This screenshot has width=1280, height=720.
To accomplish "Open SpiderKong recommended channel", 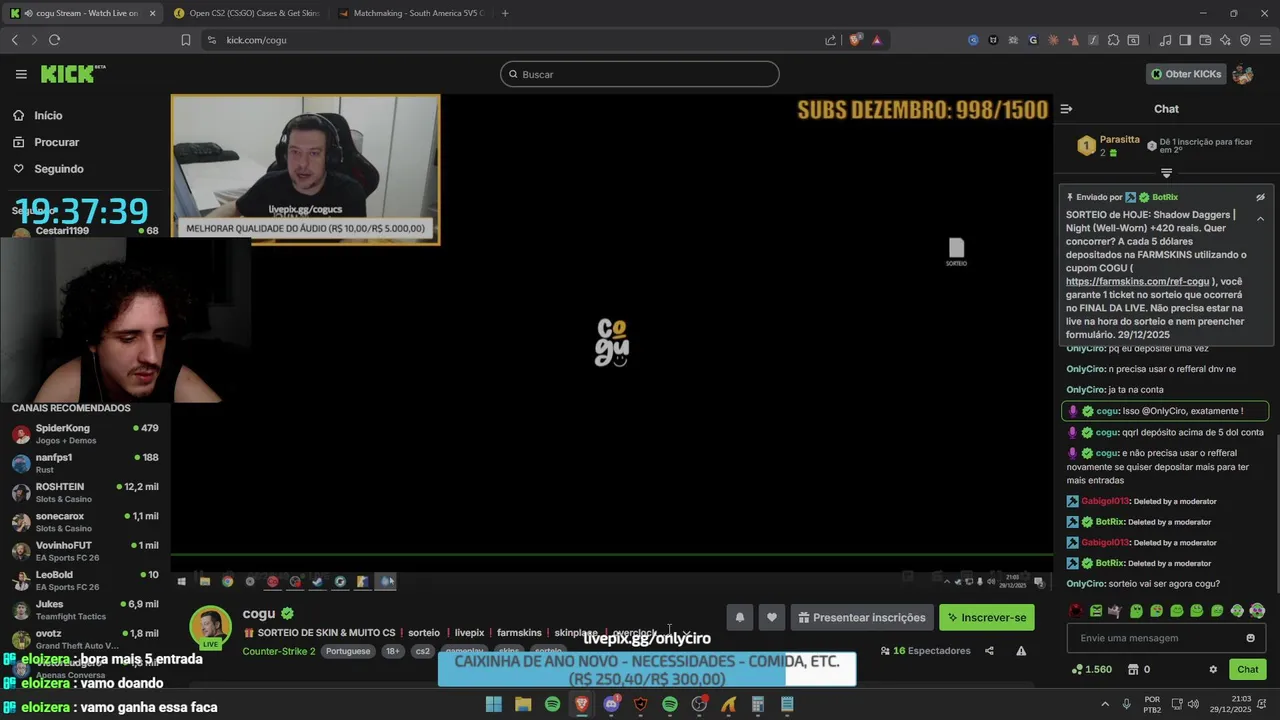I will point(85,434).
